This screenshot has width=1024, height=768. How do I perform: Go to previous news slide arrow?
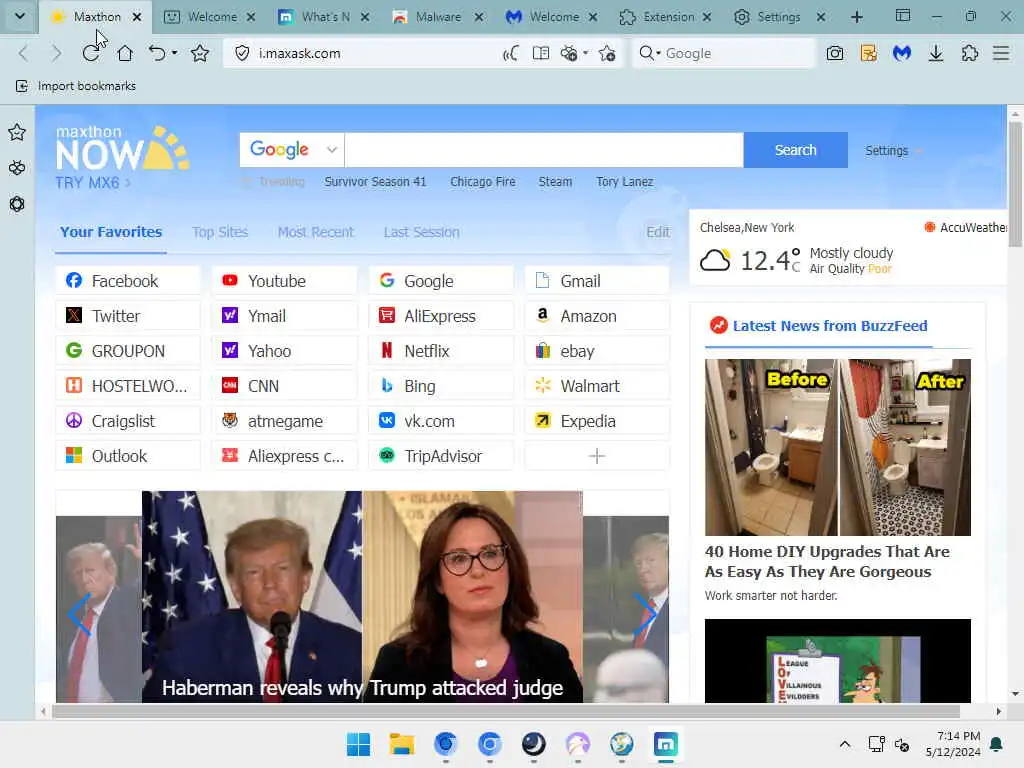point(79,614)
